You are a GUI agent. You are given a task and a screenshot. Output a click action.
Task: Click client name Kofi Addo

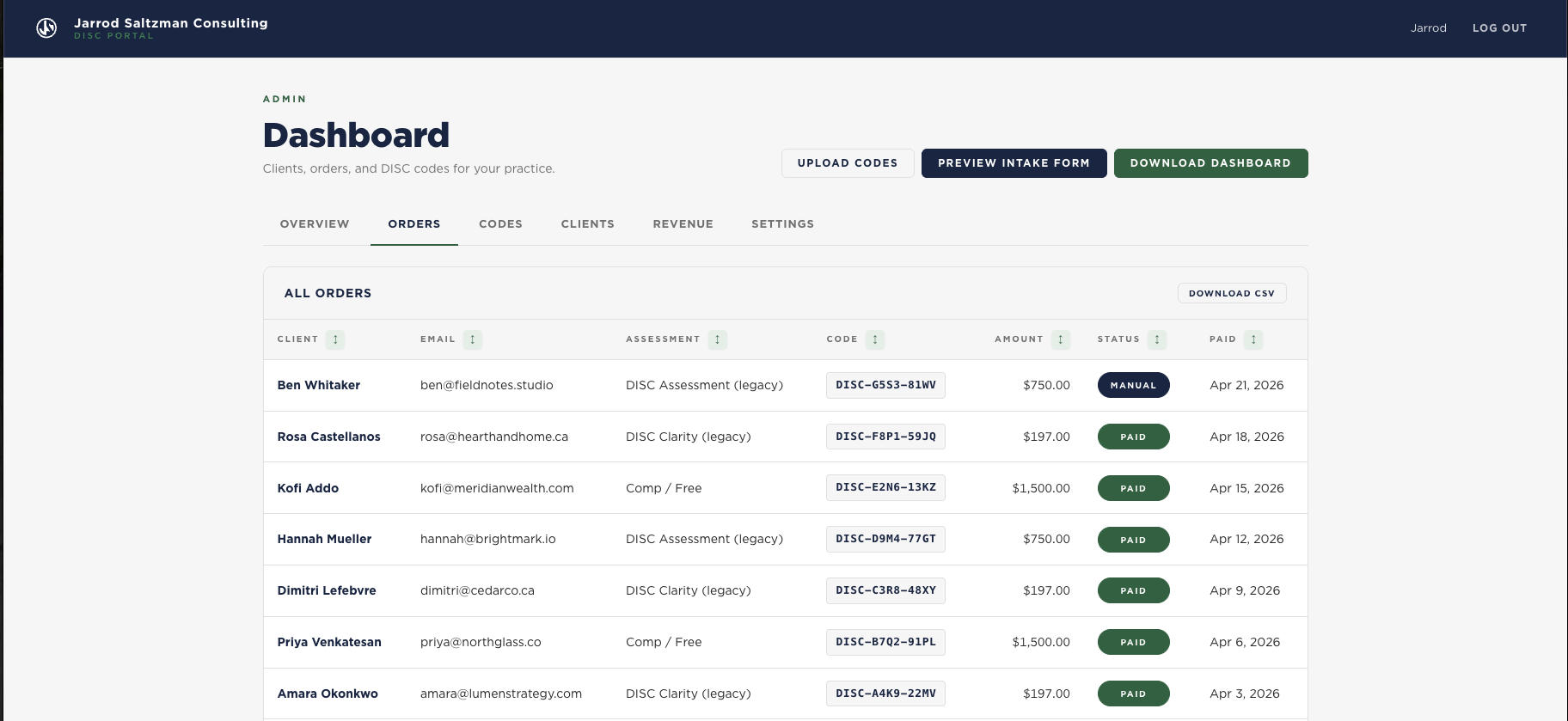coord(308,488)
